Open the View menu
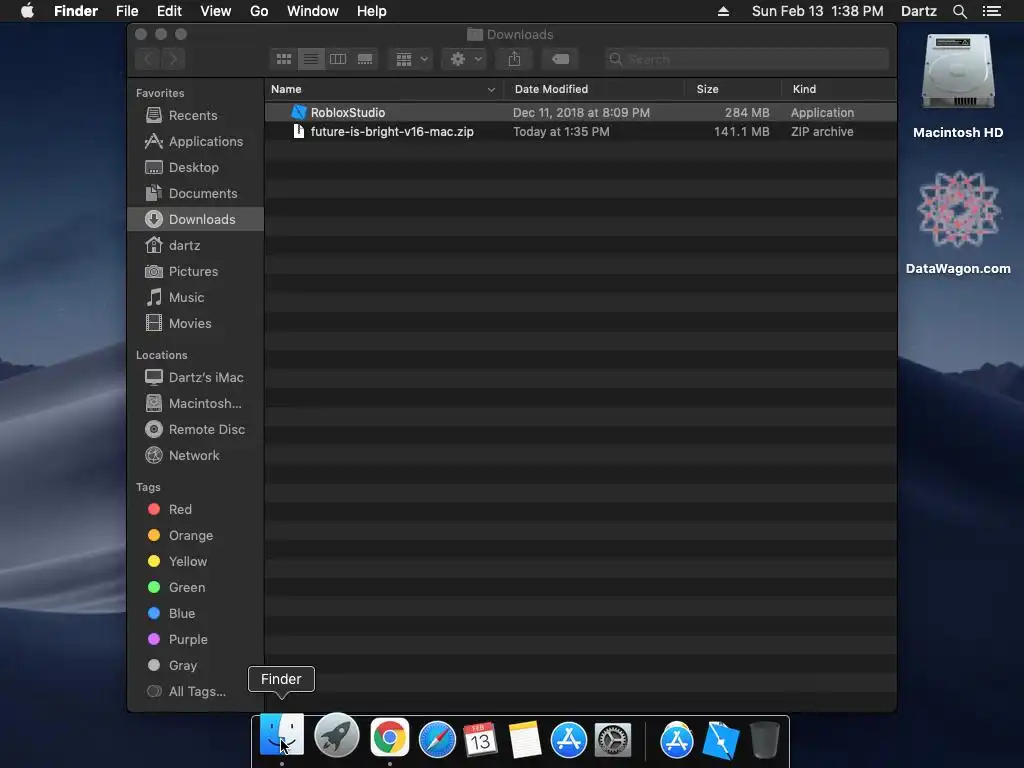This screenshot has width=1024, height=768. [x=216, y=11]
